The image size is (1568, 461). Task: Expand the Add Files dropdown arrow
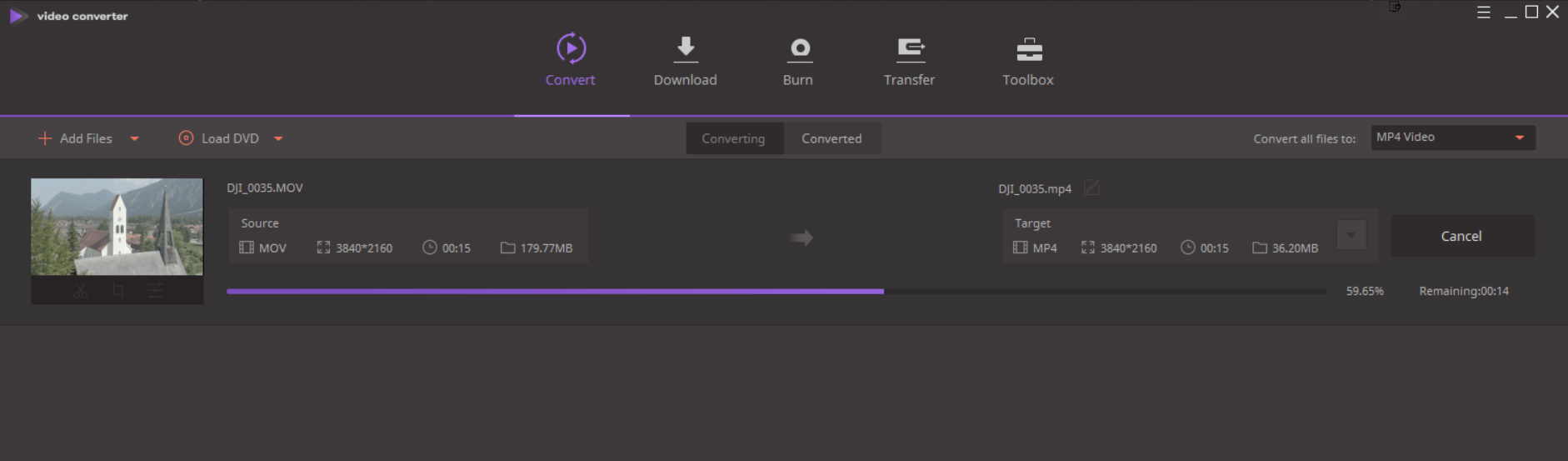(134, 138)
